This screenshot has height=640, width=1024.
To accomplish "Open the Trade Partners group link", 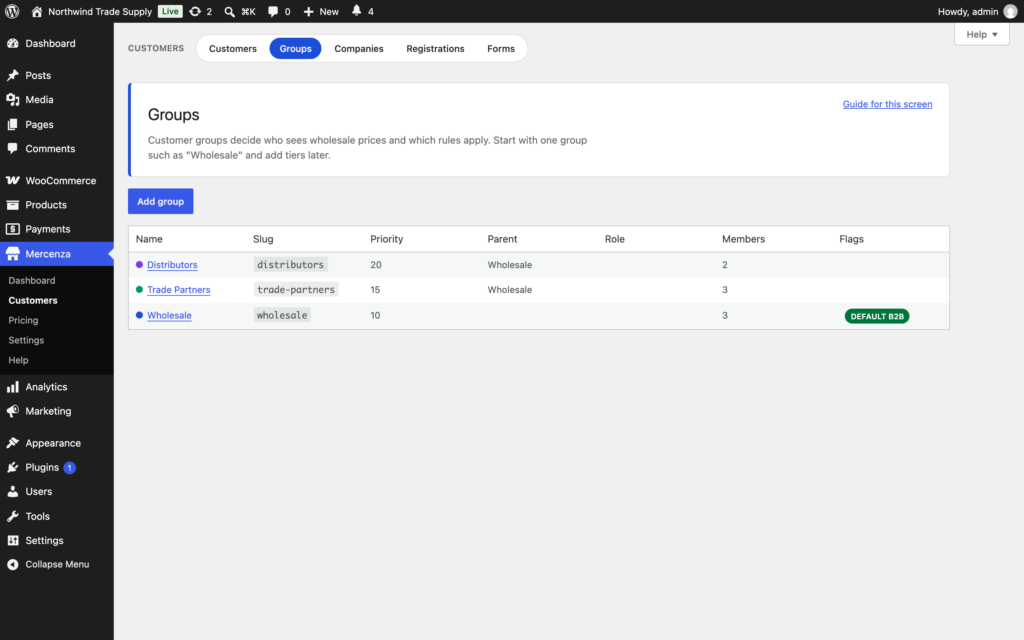I will [x=178, y=289].
